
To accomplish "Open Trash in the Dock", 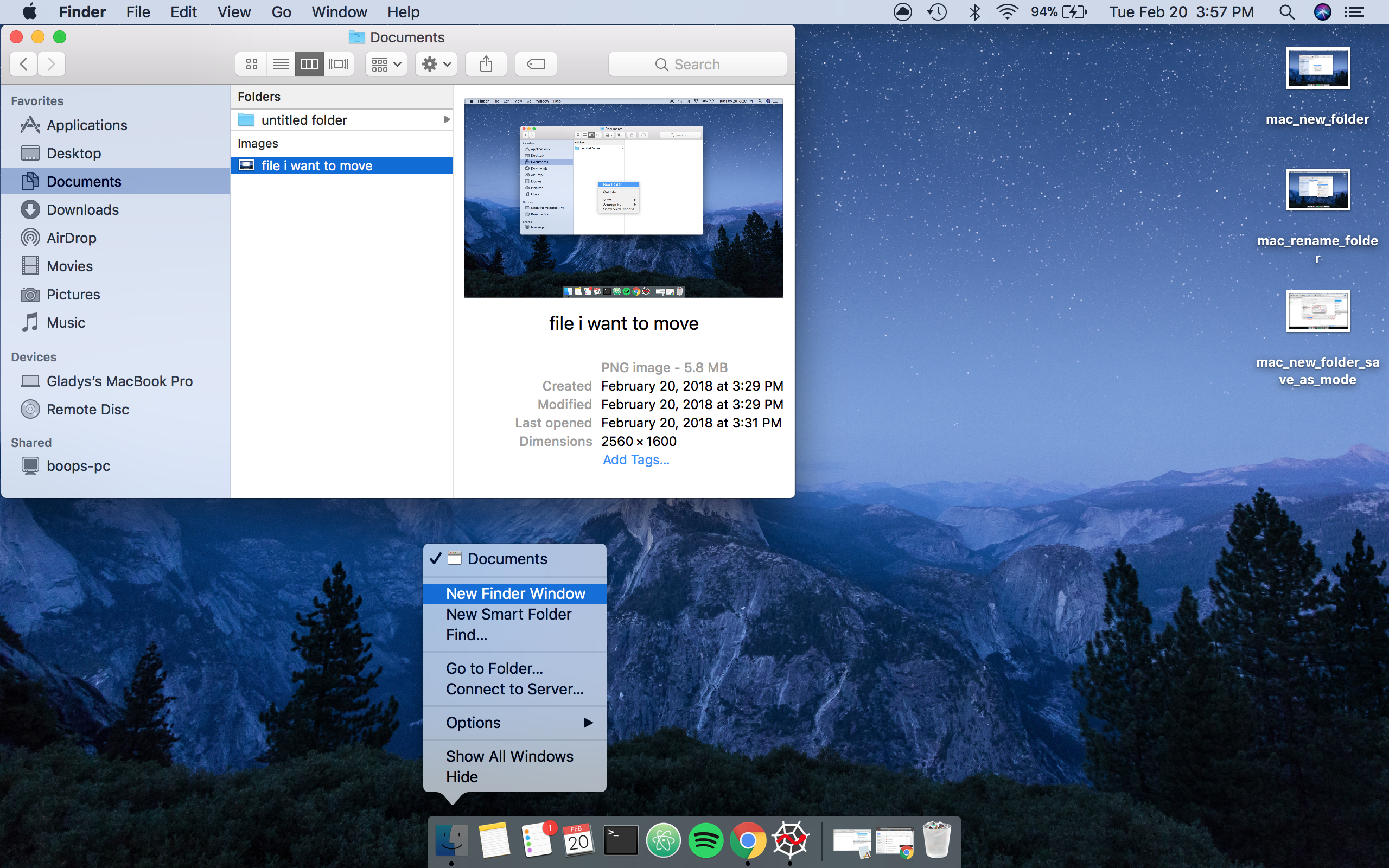I will click(x=936, y=839).
